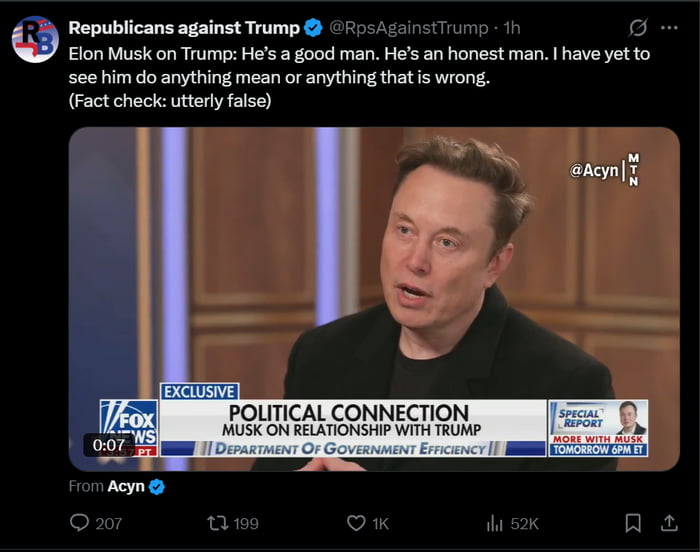Click the verified badge next to Acyn
The height and width of the screenshot is (552, 700).
[157, 487]
